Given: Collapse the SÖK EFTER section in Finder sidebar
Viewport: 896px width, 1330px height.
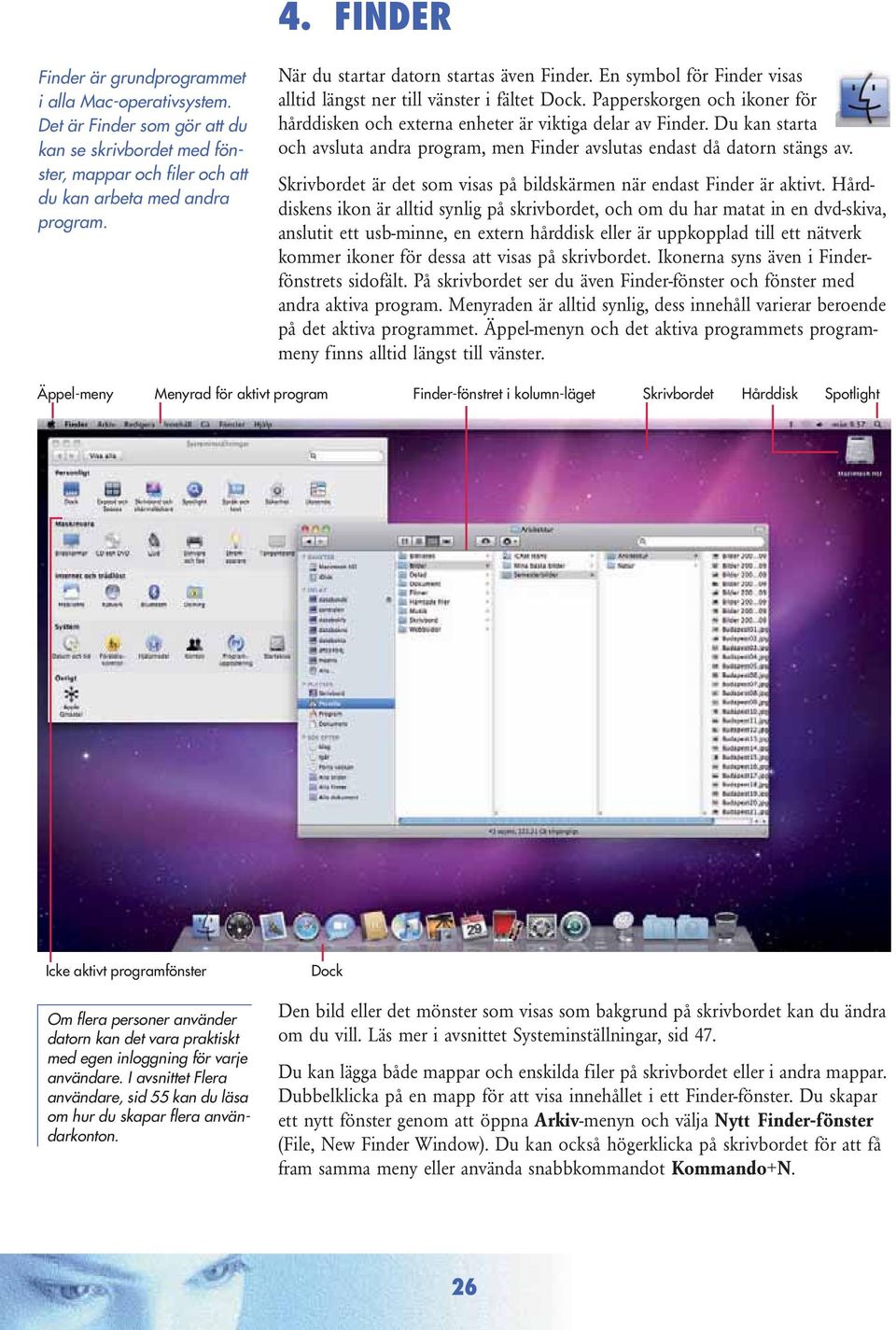Looking at the screenshot, I should click(304, 737).
